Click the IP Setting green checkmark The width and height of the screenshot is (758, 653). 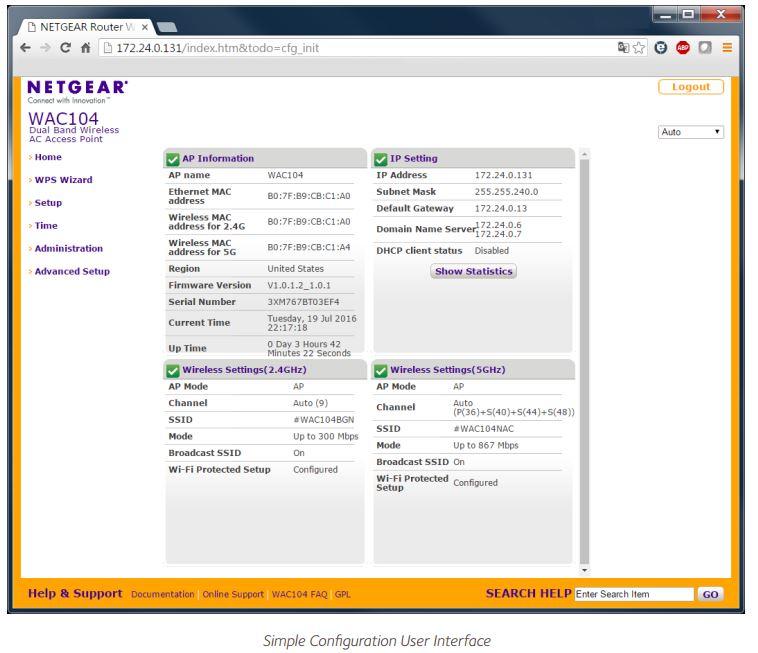pyautogui.click(x=381, y=159)
